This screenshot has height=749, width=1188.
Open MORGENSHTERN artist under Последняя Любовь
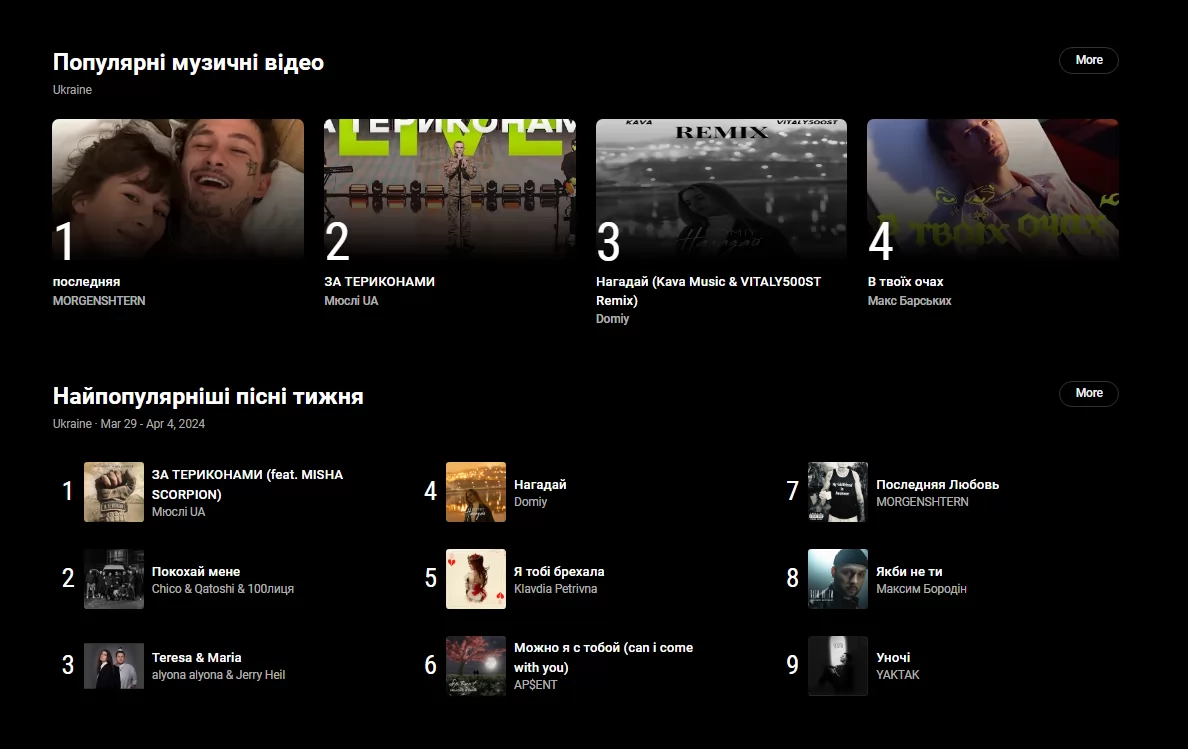point(922,501)
